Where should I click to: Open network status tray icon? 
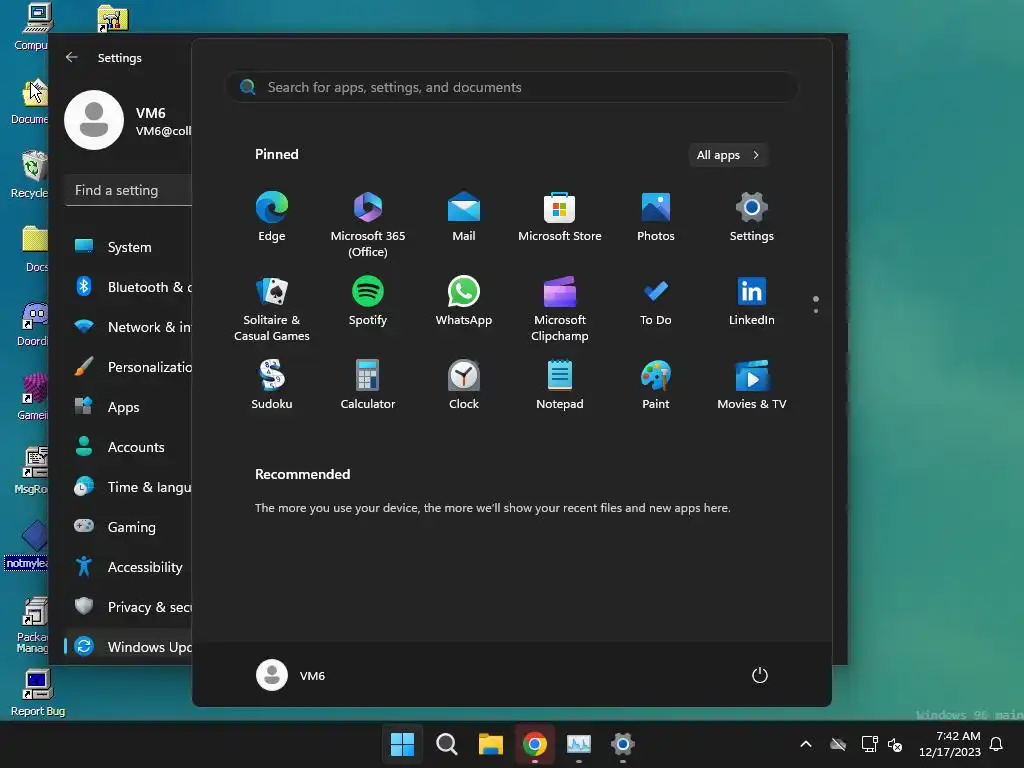pos(869,744)
